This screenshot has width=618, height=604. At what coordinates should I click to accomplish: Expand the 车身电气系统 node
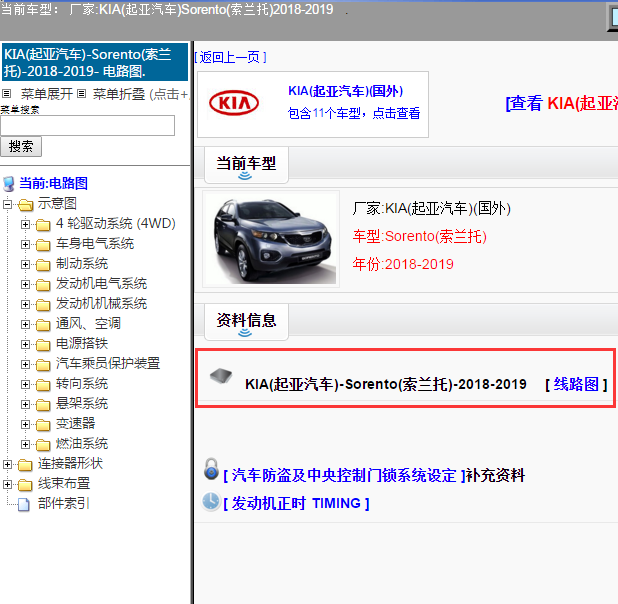click(25, 244)
